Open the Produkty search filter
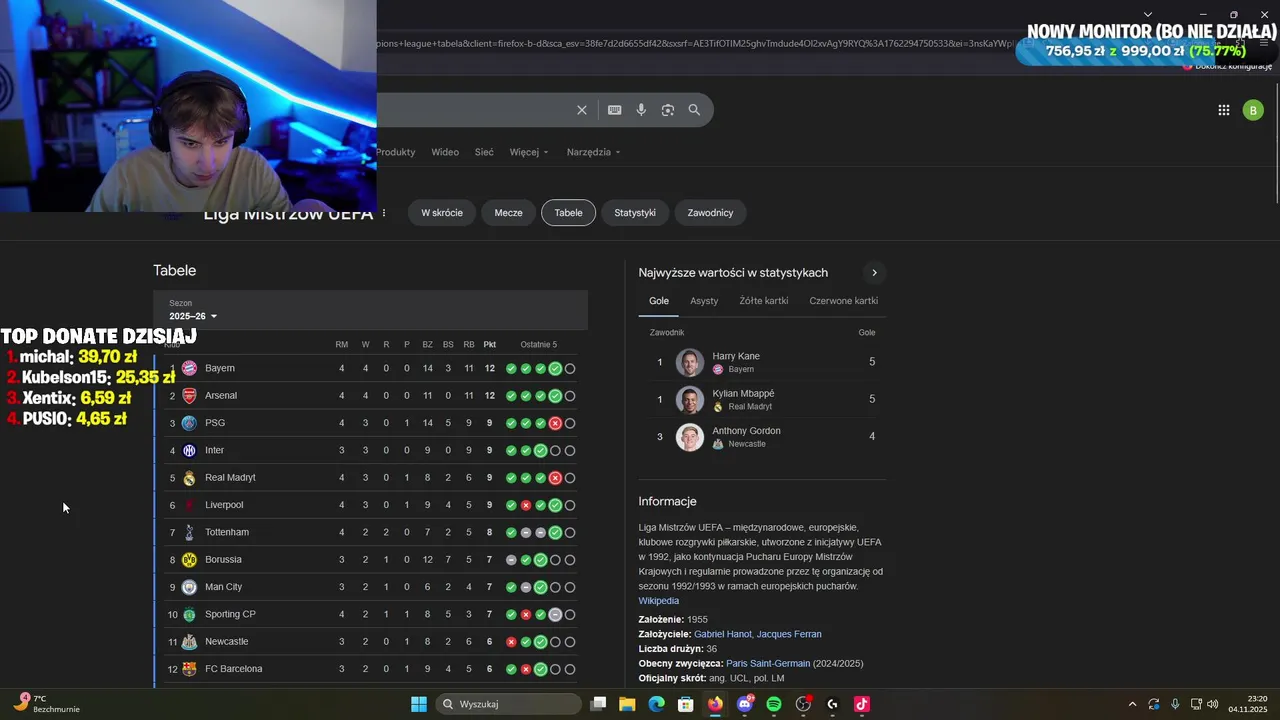Image resolution: width=1280 pixels, height=720 pixels. click(x=396, y=152)
